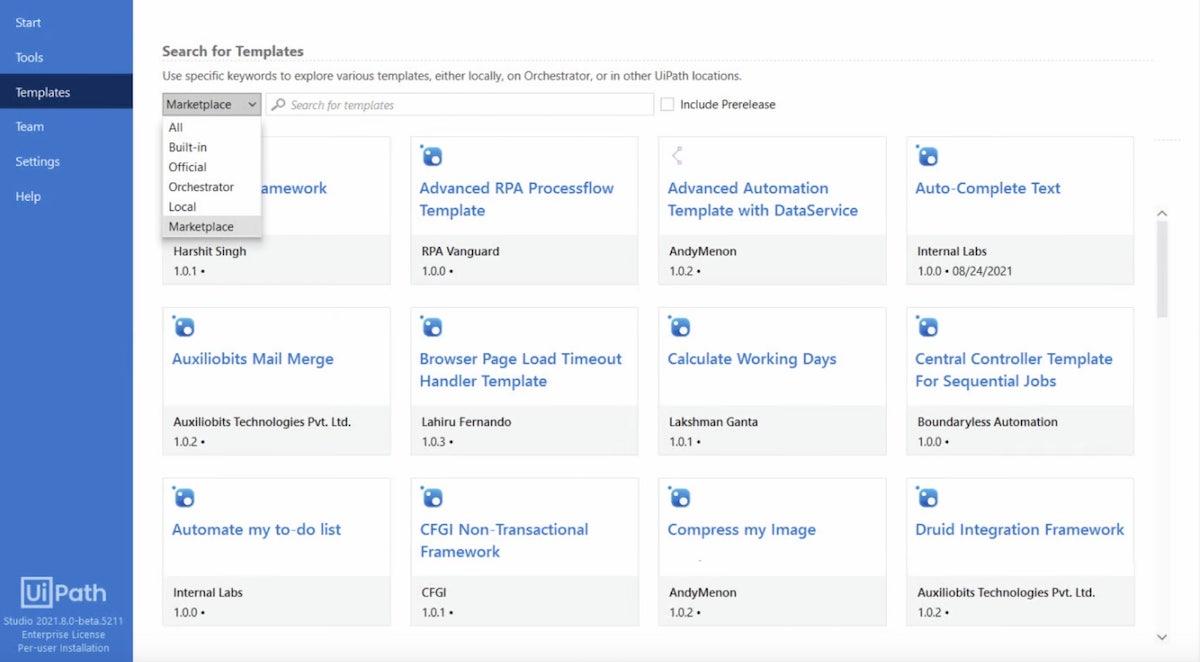Click the Druid Integration Framework template icon
The height and width of the screenshot is (662, 1200).
(927, 498)
